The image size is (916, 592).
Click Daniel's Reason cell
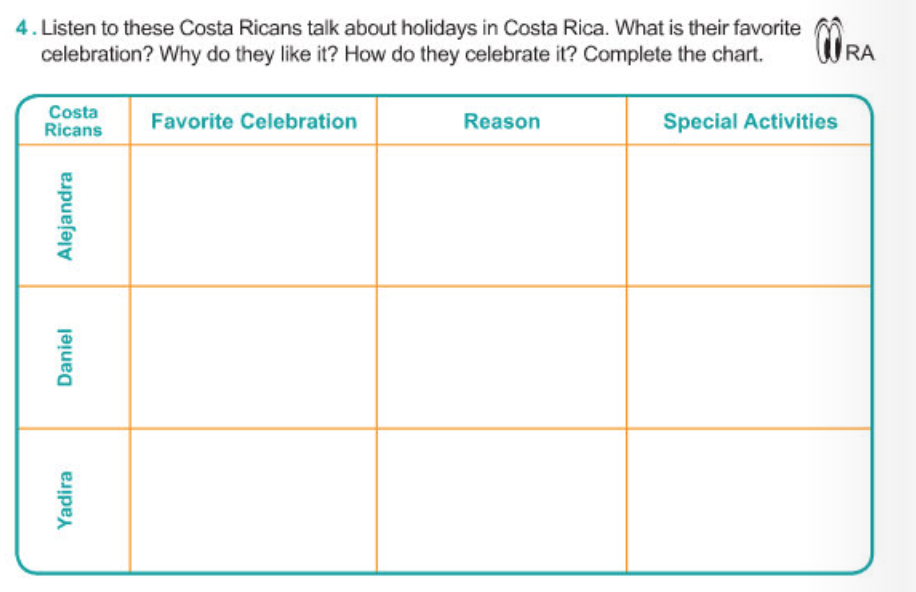coord(501,357)
